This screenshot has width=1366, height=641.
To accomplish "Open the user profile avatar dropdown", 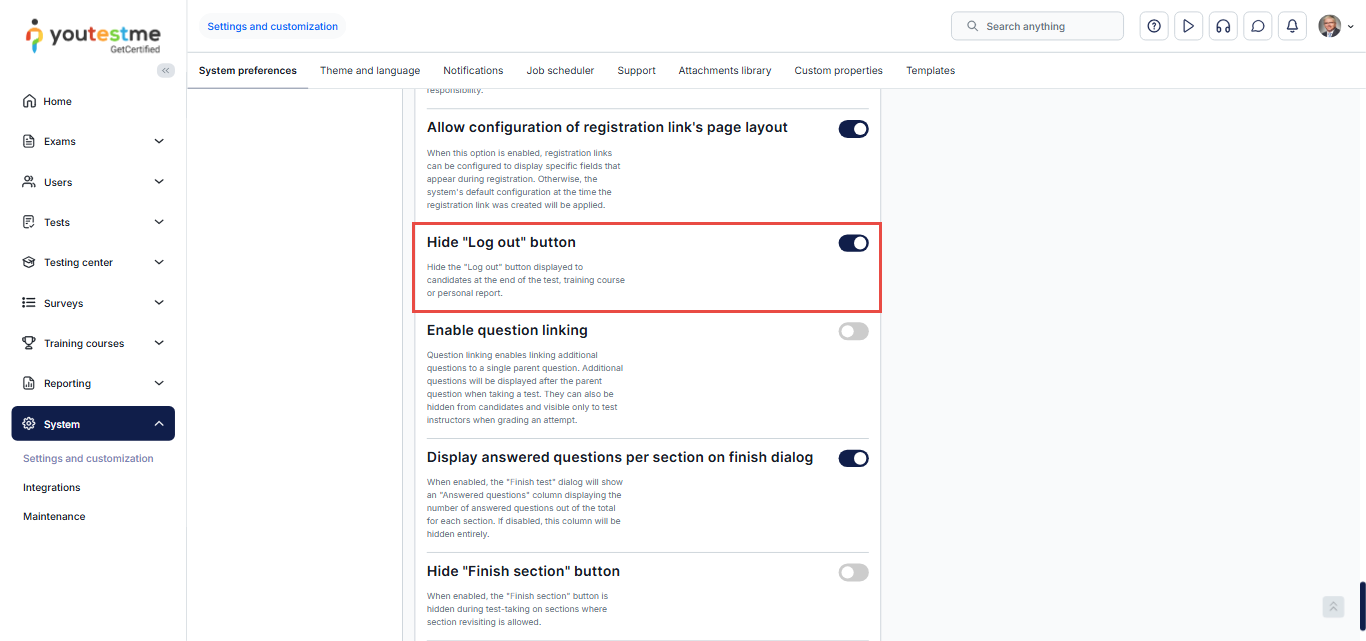I will point(1335,26).
